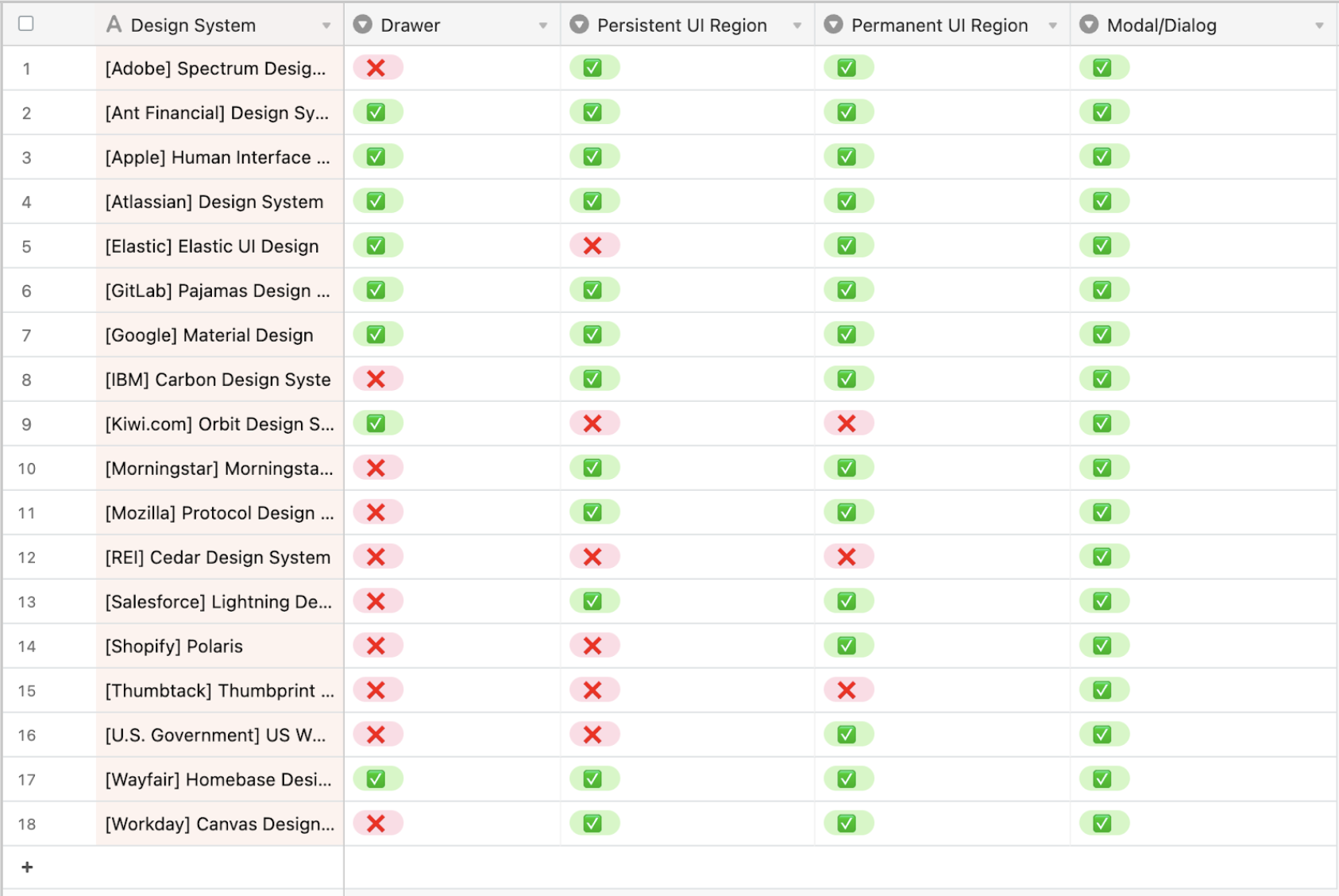The image size is (1339, 896).
Task: Select the [Thumbtack] Thumbprint cell
Action: [x=220, y=691]
